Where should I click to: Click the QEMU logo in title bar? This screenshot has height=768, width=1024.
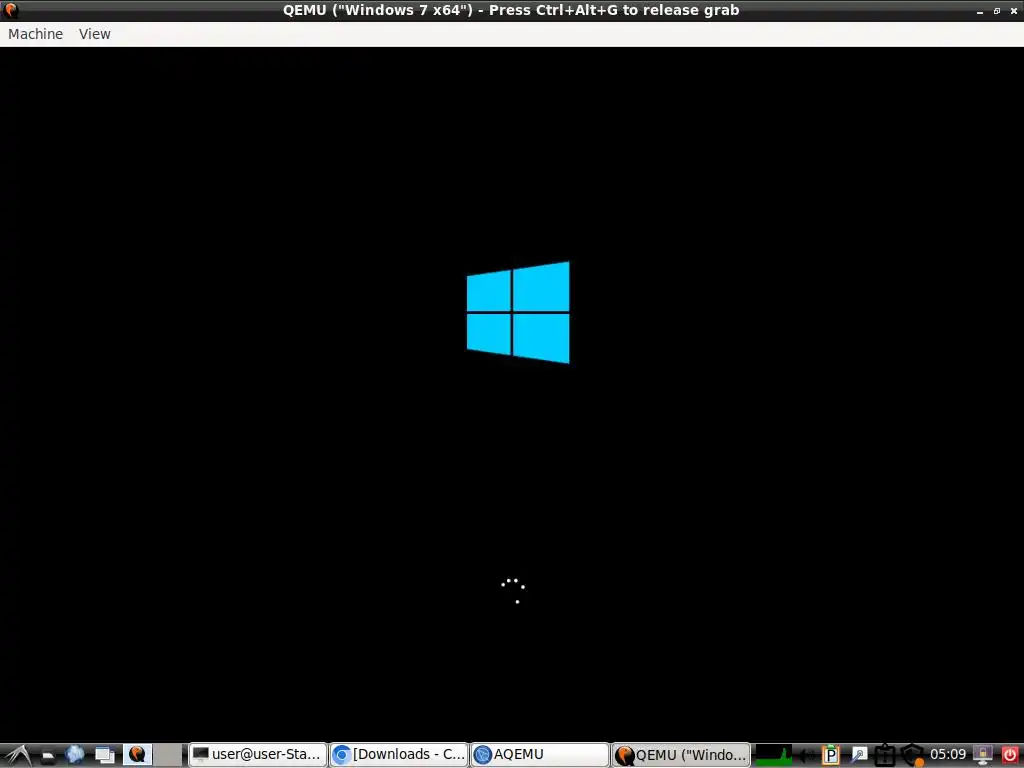pos(10,10)
